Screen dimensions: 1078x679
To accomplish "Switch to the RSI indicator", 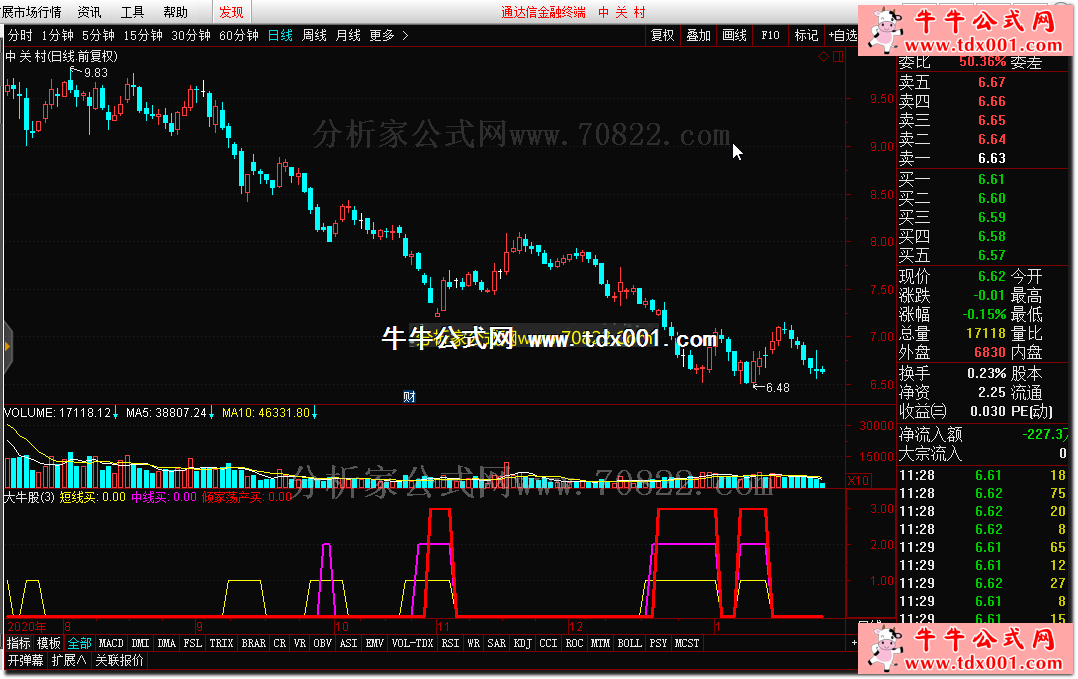I will tap(450, 643).
